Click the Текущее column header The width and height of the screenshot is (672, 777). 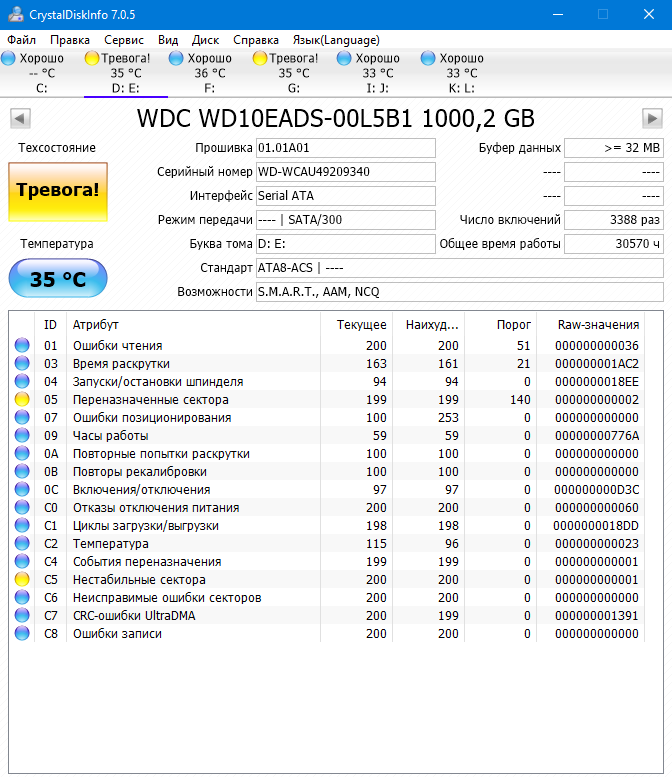tap(356, 325)
